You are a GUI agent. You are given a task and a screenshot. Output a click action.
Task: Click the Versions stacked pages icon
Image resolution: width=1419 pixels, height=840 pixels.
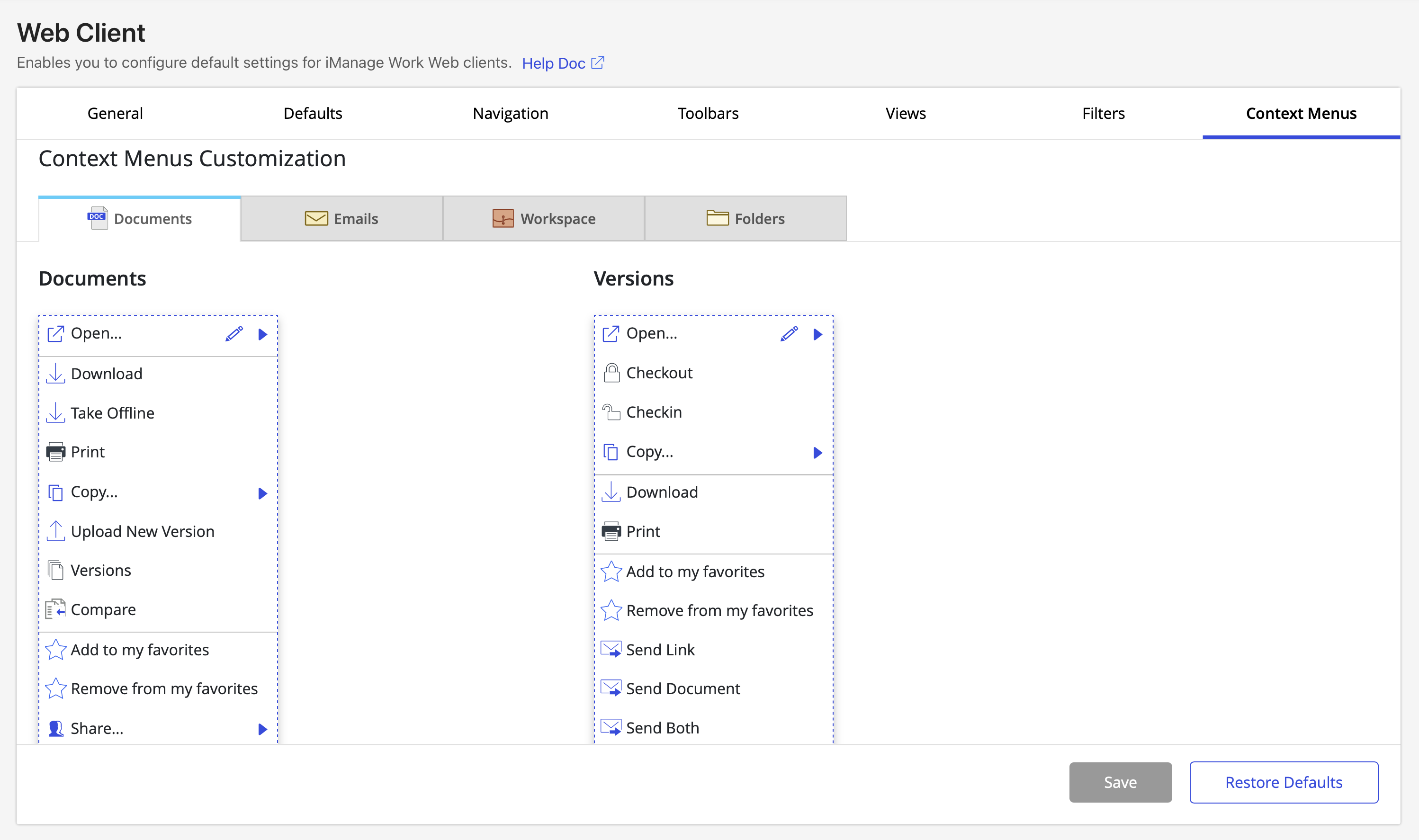(55, 570)
